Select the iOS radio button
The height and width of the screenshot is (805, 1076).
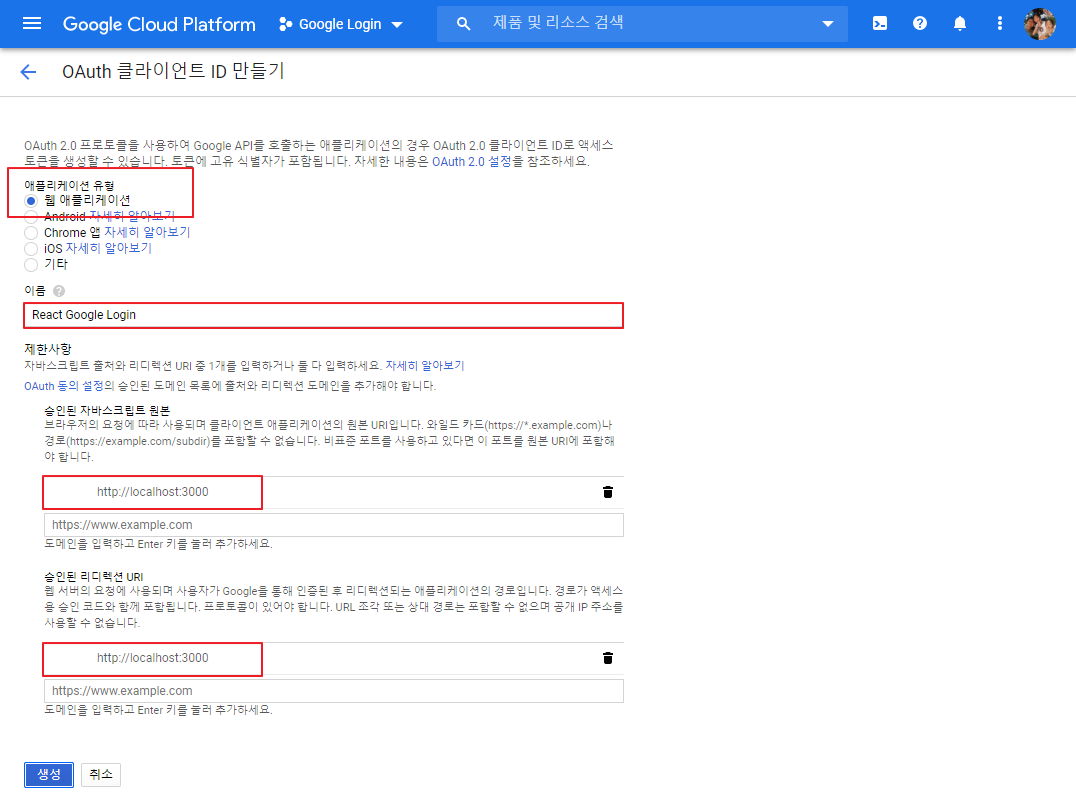coord(31,248)
